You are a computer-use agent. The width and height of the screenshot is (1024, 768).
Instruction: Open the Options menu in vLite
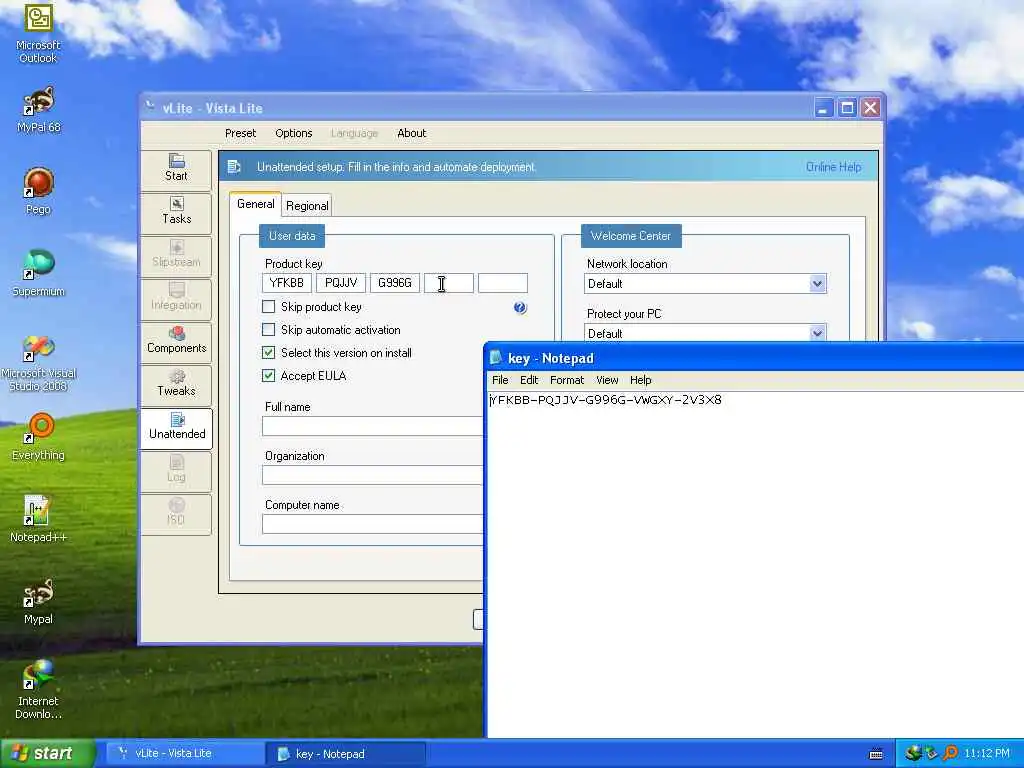pyautogui.click(x=294, y=133)
